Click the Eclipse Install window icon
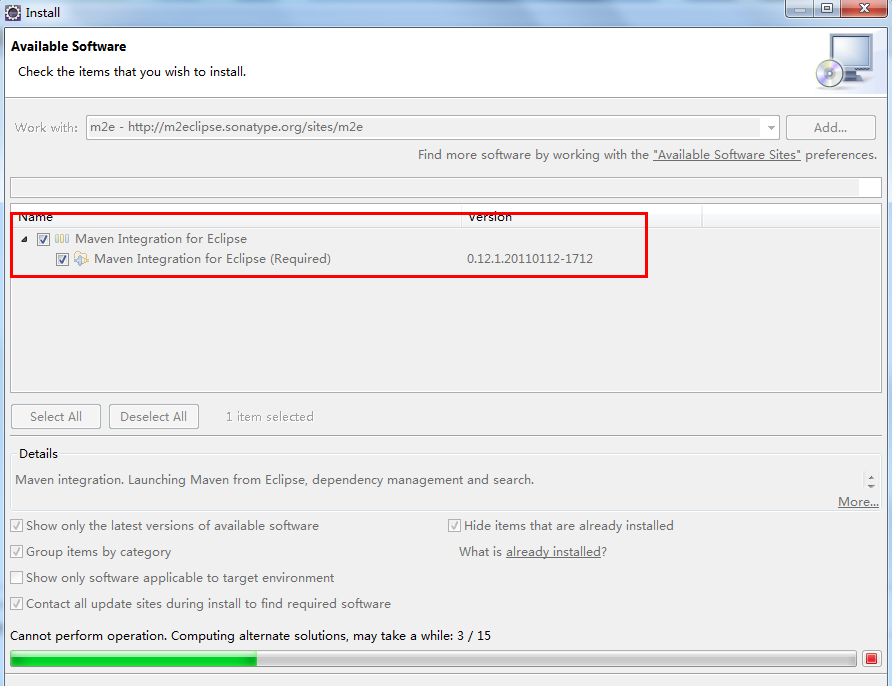892x686 pixels. pyautogui.click(x=13, y=12)
